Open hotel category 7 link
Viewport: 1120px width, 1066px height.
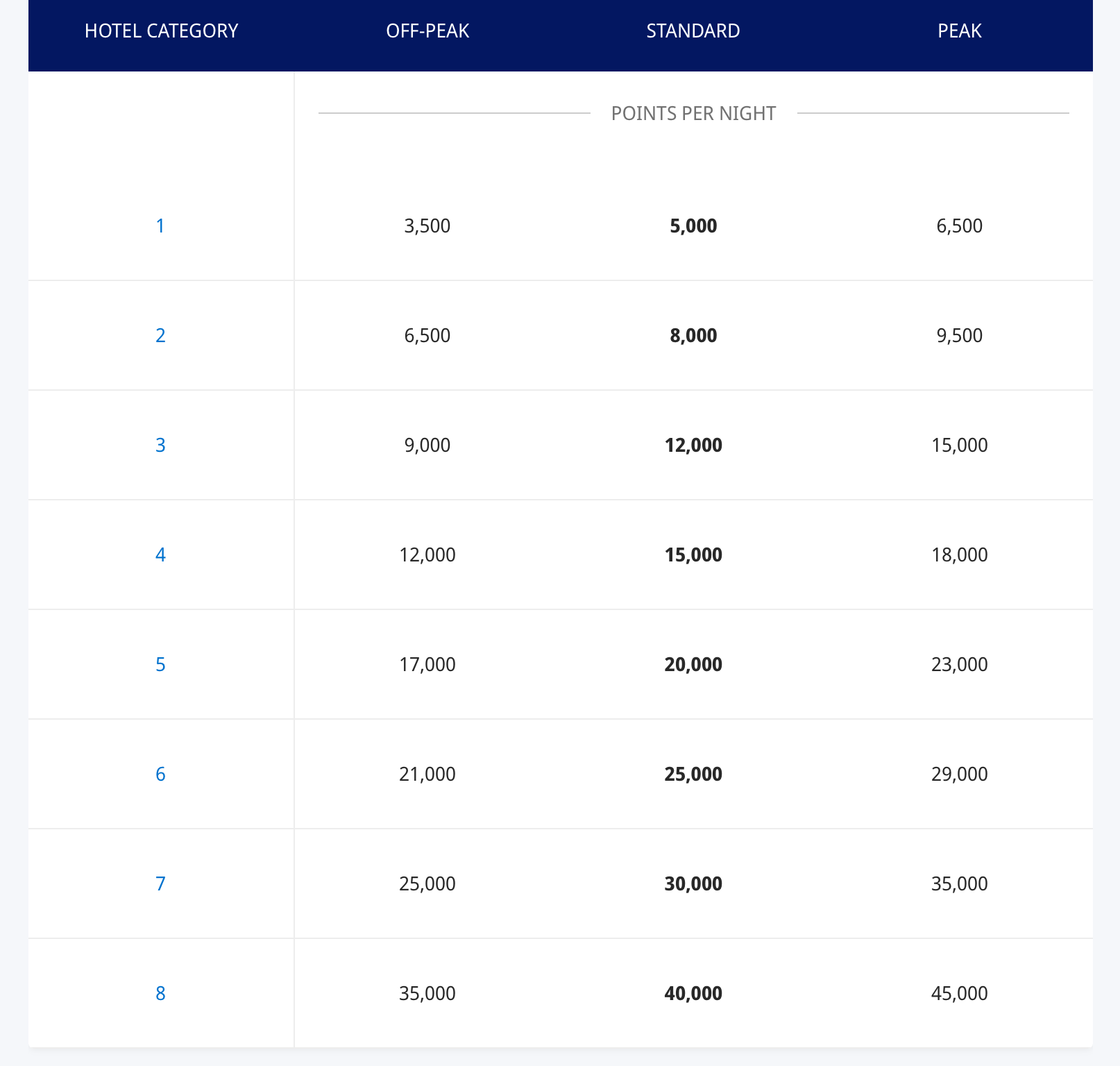160,884
